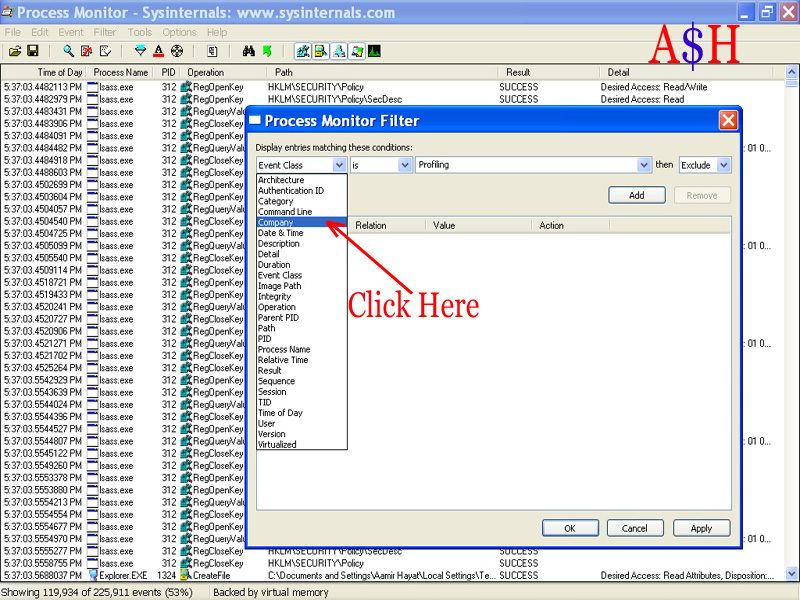
Task: Open the Tools menu
Action: [139, 32]
